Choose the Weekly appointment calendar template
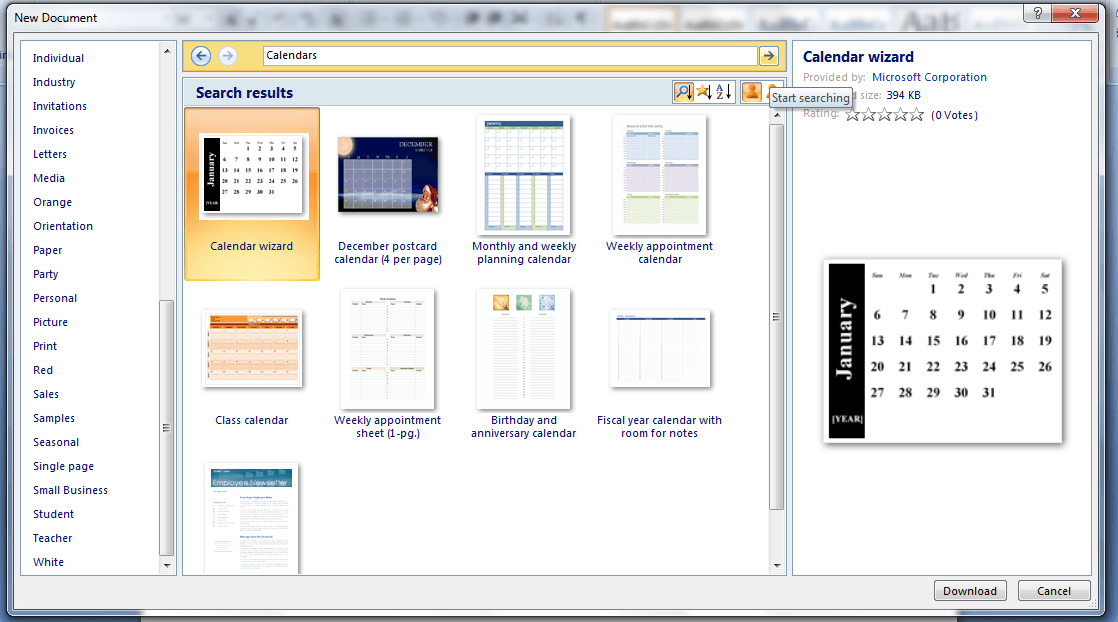 point(659,175)
